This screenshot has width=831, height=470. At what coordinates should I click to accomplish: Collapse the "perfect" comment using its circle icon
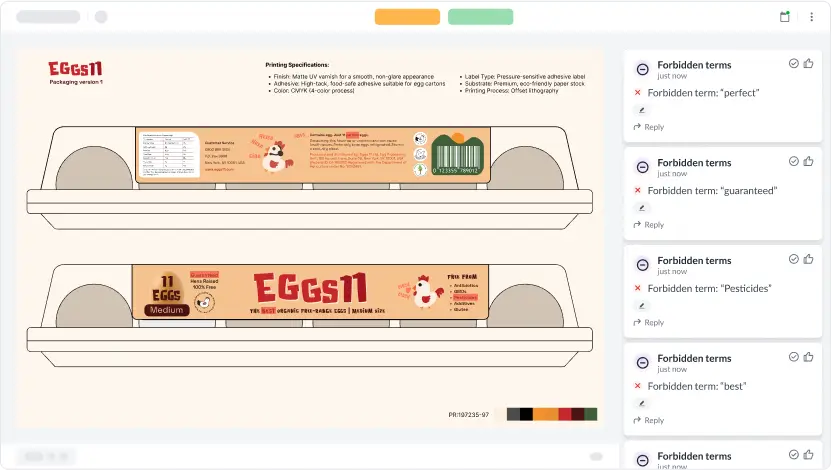(x=642, y=69)
